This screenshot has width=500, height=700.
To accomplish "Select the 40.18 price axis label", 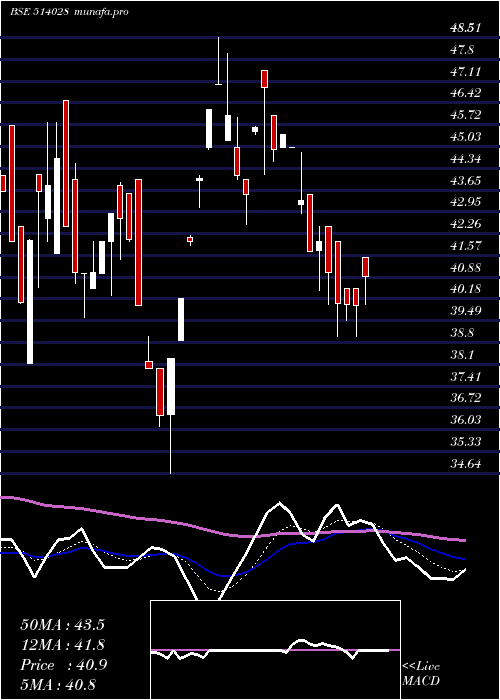I will (x=466, y=289).
